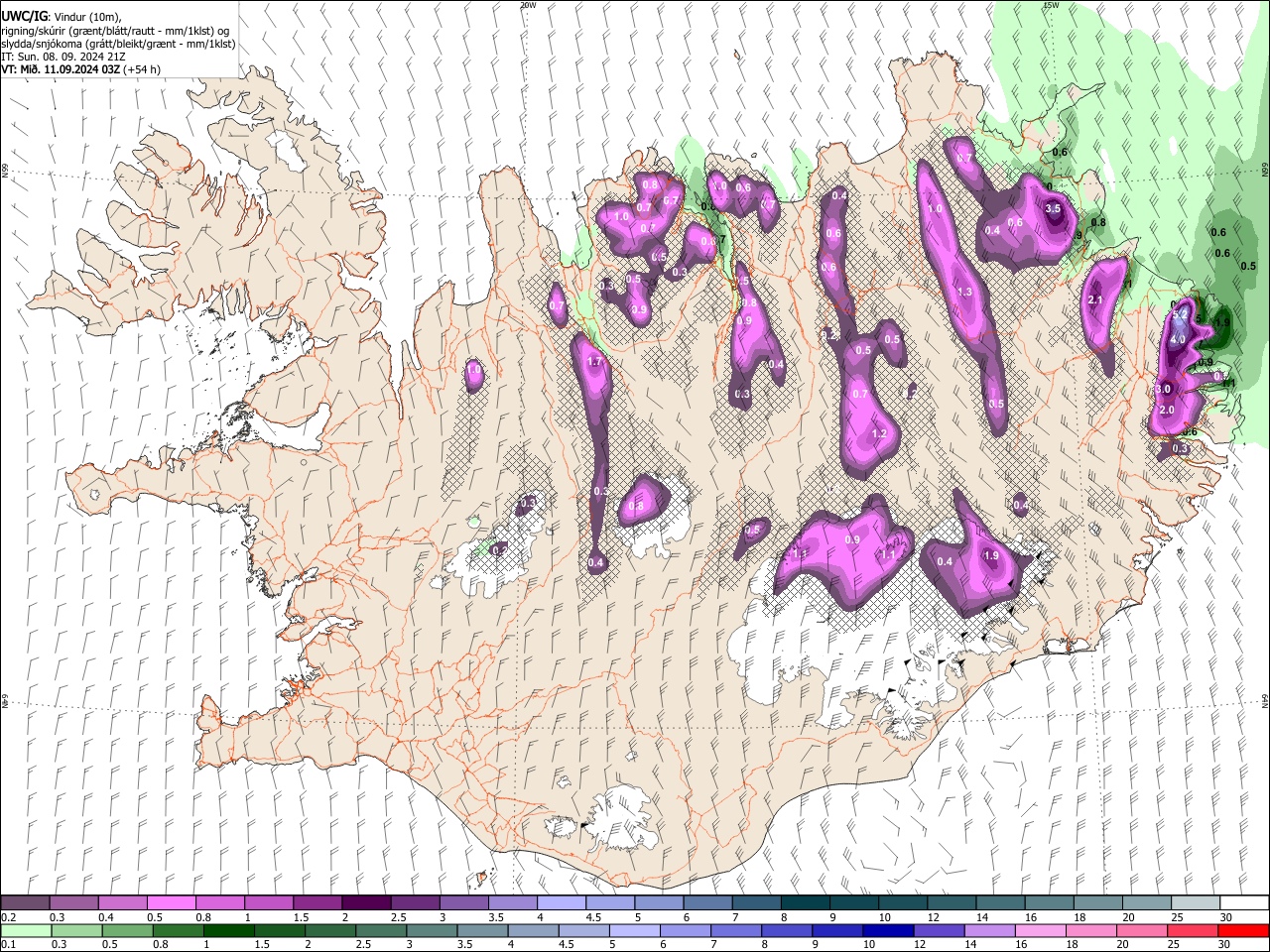Pick the 0.2 swatch on the upper snow scale
This screenshot has height=952, width=1270.
point(25,903)
